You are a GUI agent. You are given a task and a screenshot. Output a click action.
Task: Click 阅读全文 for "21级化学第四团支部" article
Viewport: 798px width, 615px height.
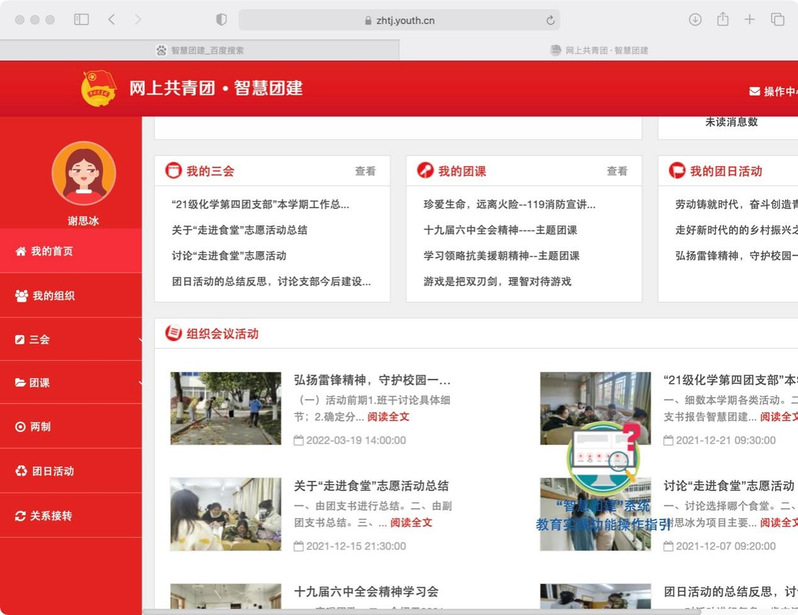click(779, 417)
